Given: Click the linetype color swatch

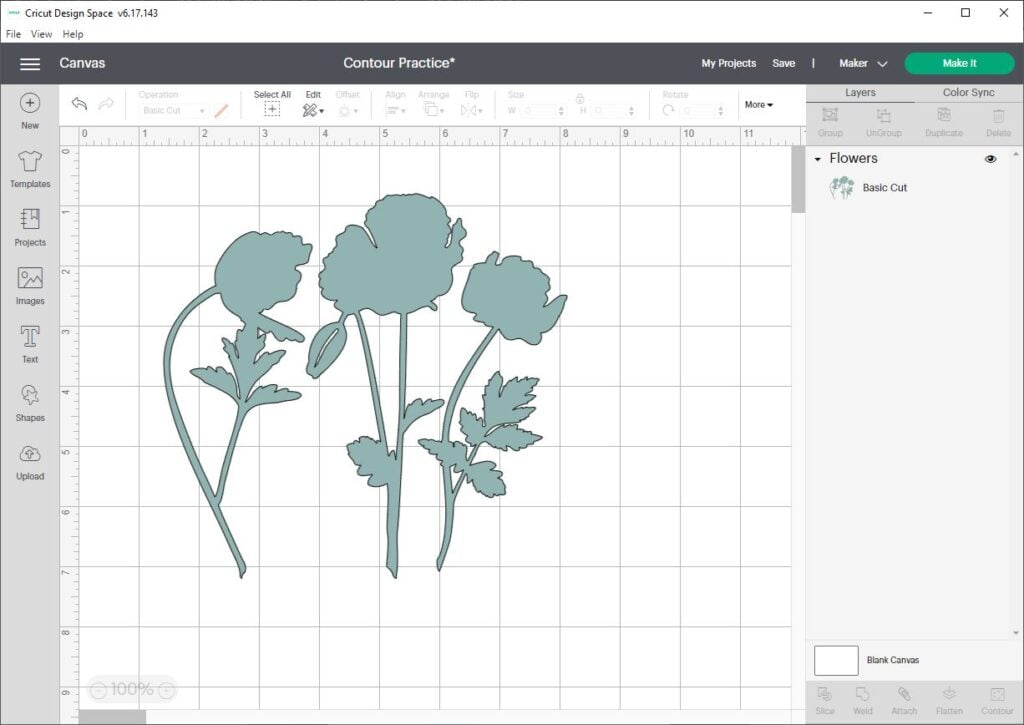Looking at the screenshot, I should tap(221, 111).
